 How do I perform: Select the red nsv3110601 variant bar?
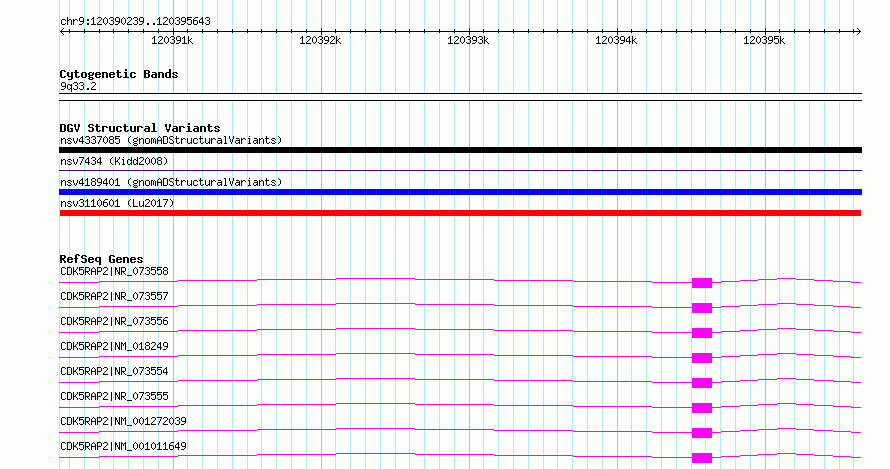pos(460,213)
